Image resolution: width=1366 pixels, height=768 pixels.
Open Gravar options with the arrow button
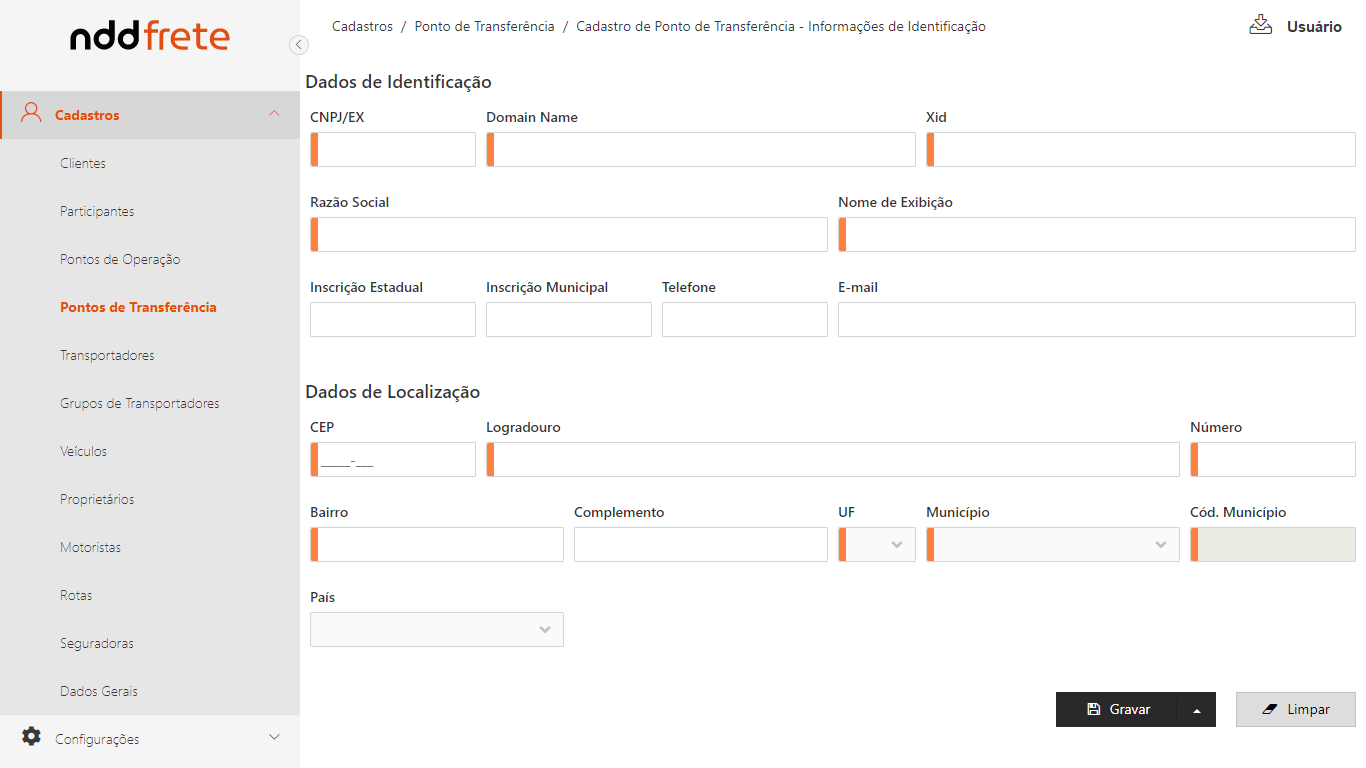pyautogui.click(x=1197, y=710)
